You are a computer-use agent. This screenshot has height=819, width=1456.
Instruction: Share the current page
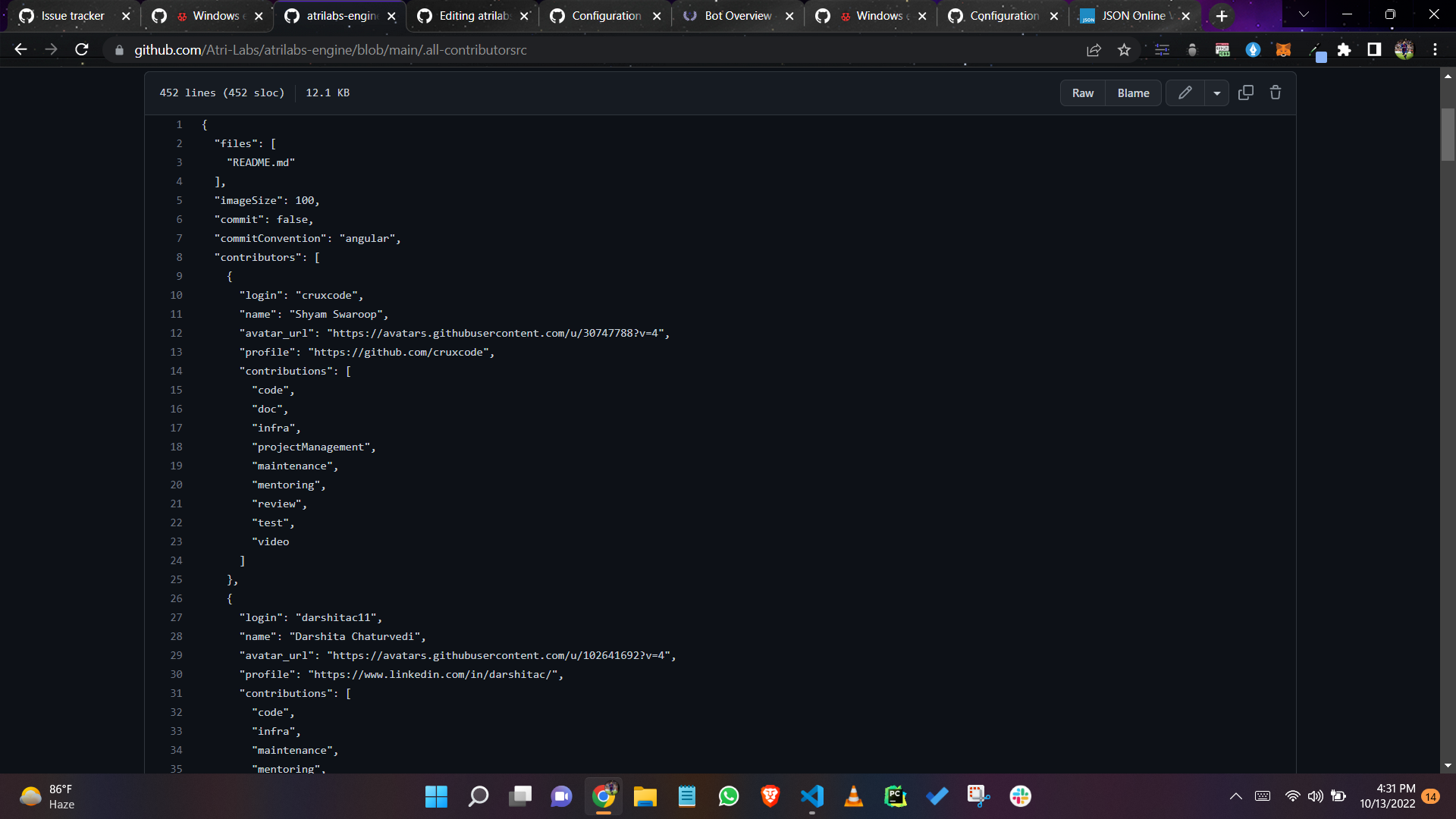tap(1094, 49)
